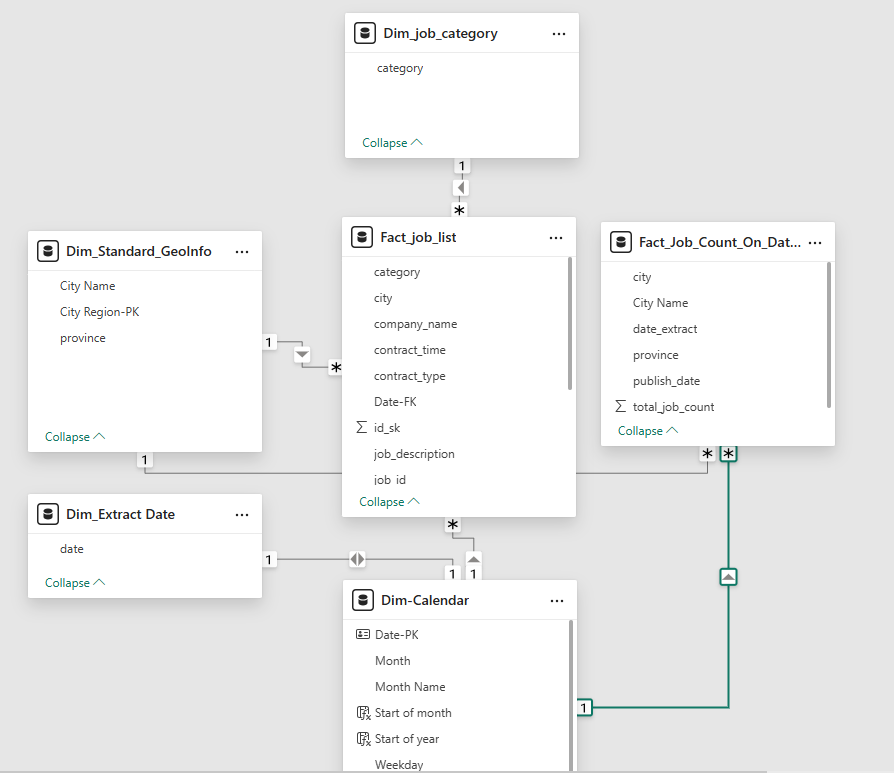Collapse the Fact_job_list table card

click(x=389, y=502)
